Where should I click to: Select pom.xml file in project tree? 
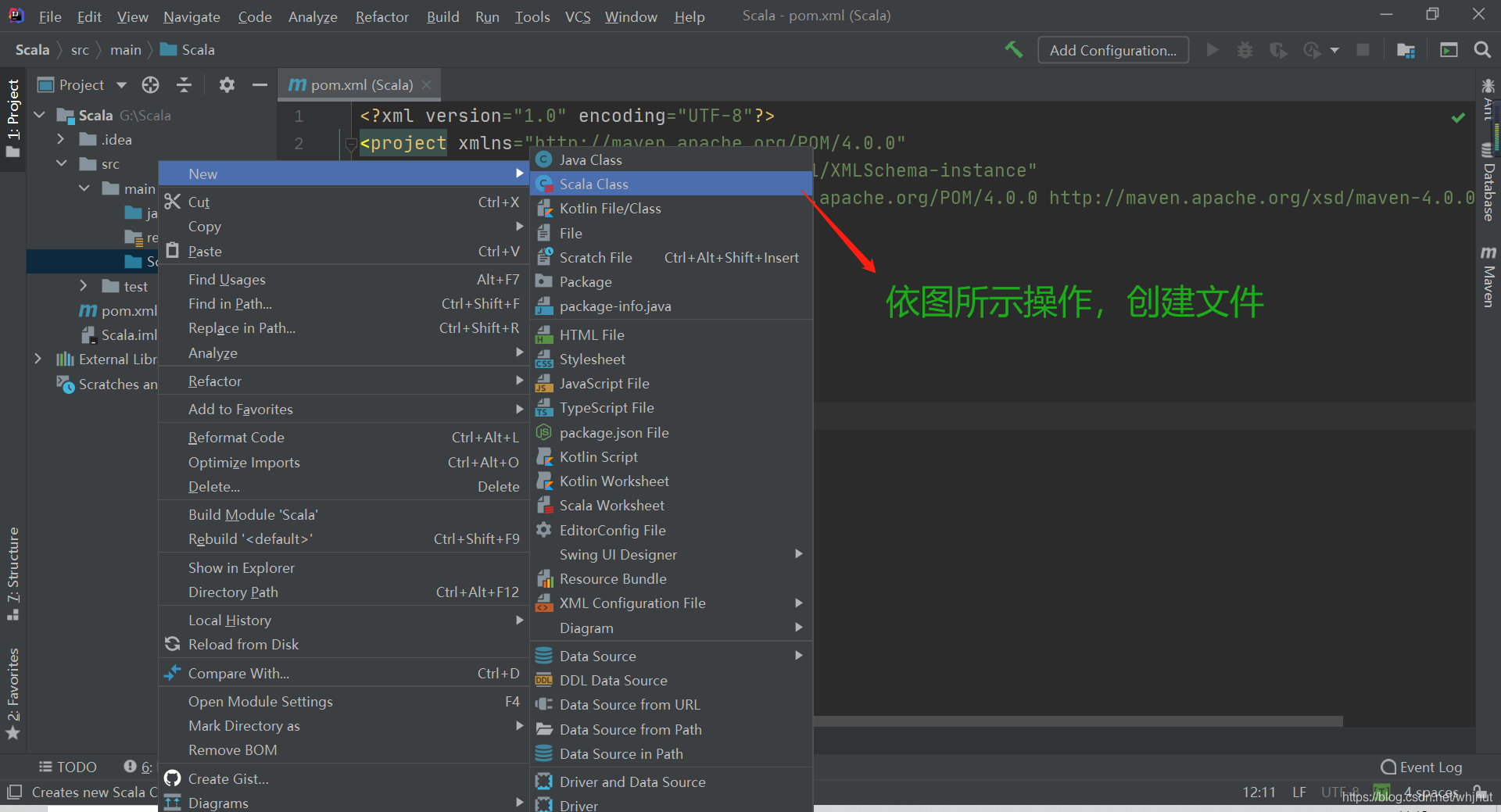tap(118, 310)
